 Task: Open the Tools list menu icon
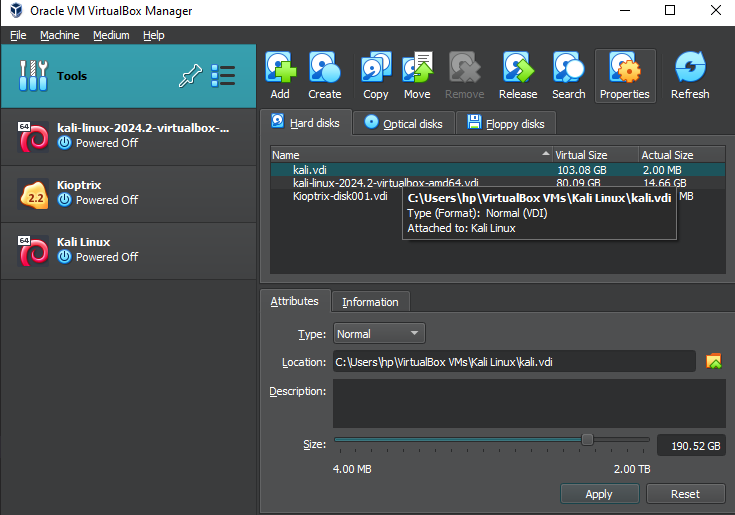click(223, 76)
